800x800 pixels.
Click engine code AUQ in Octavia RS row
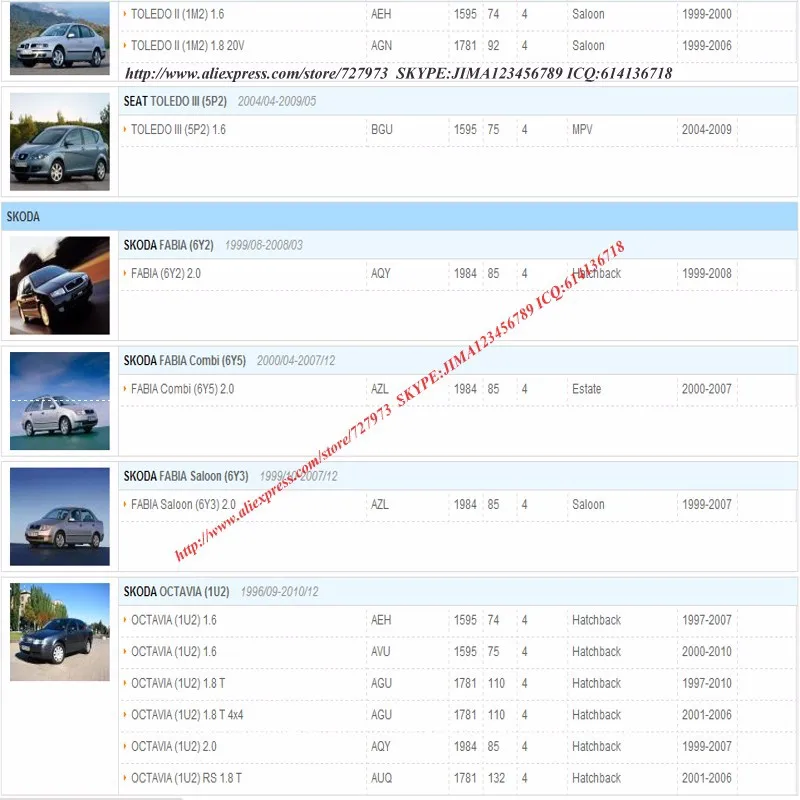click(x=381, y=778)
